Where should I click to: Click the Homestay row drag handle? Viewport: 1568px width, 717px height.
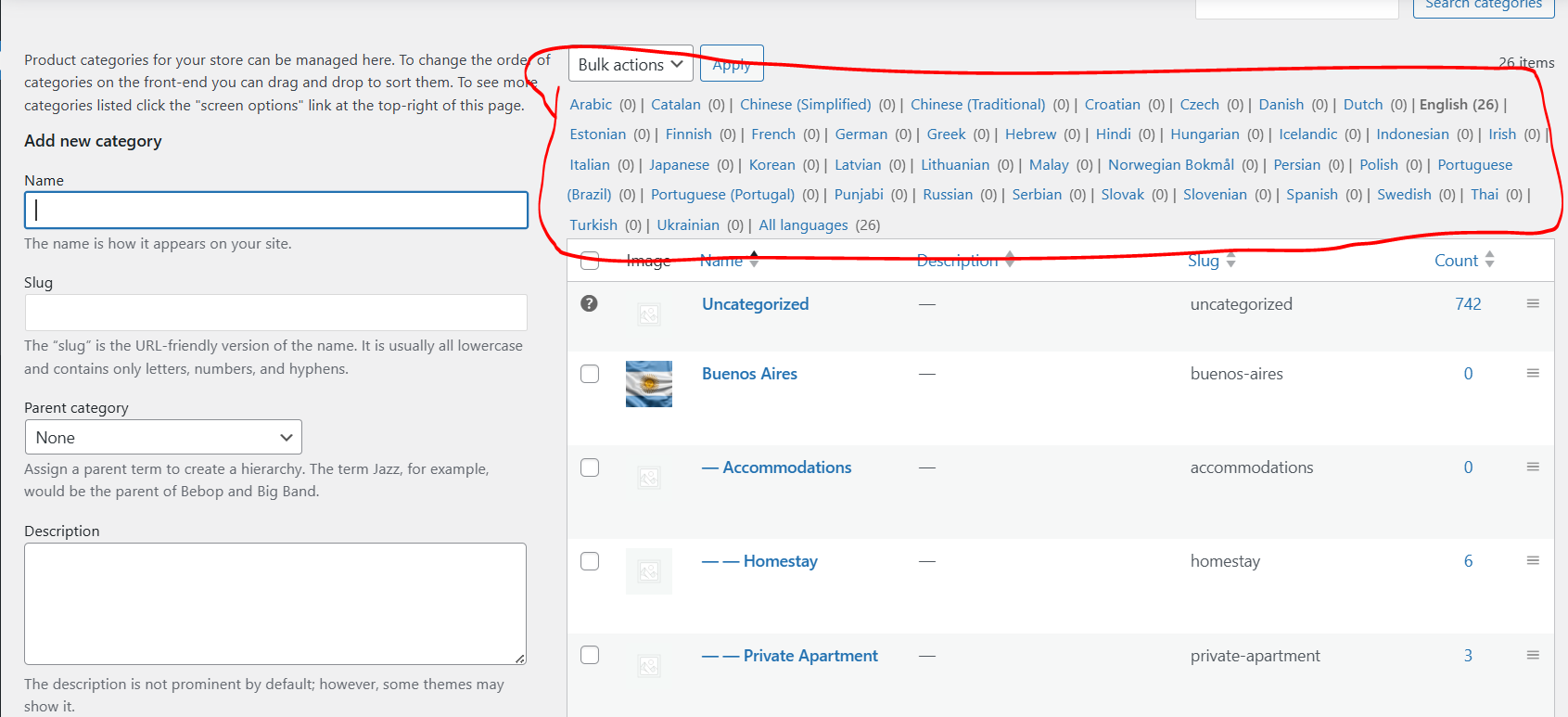pos(1533,560)
